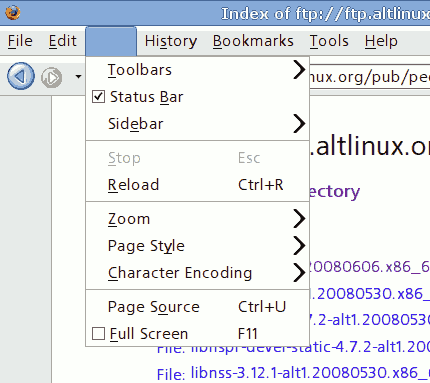Open the File menu
The image size is (430, 383).
click(x=20, y=41)
